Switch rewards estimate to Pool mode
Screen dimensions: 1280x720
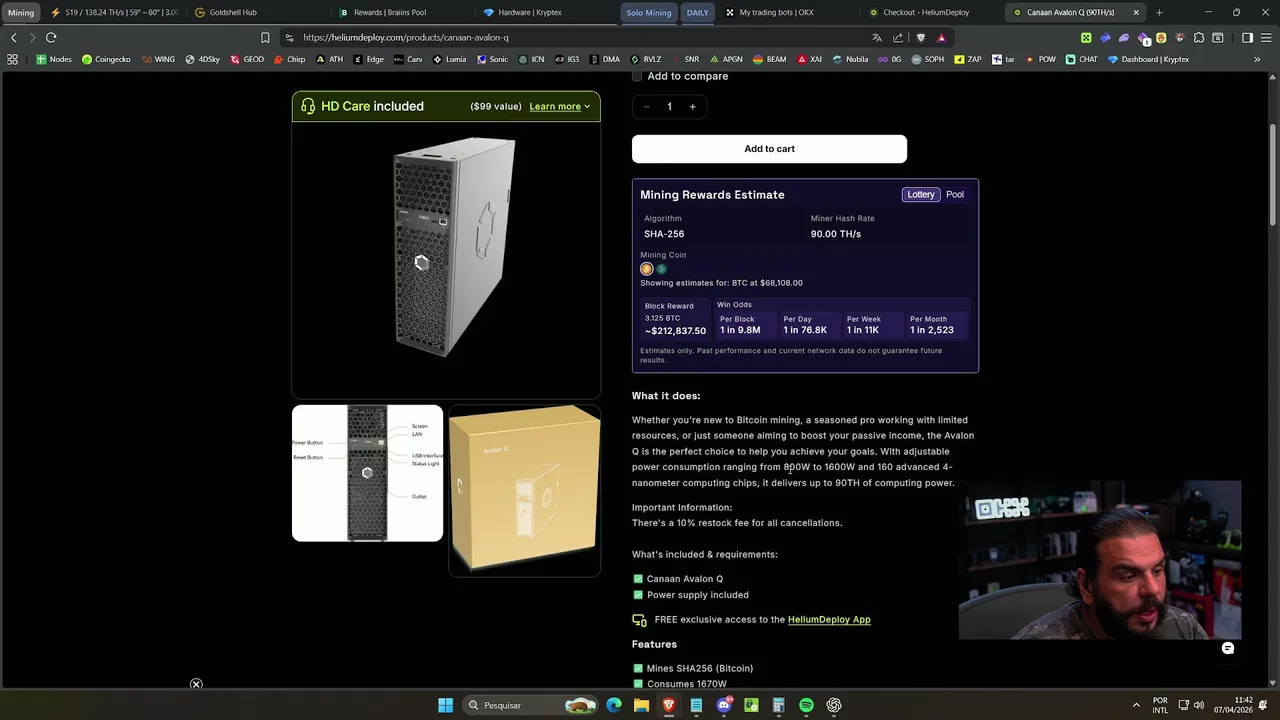pos(955,194)
